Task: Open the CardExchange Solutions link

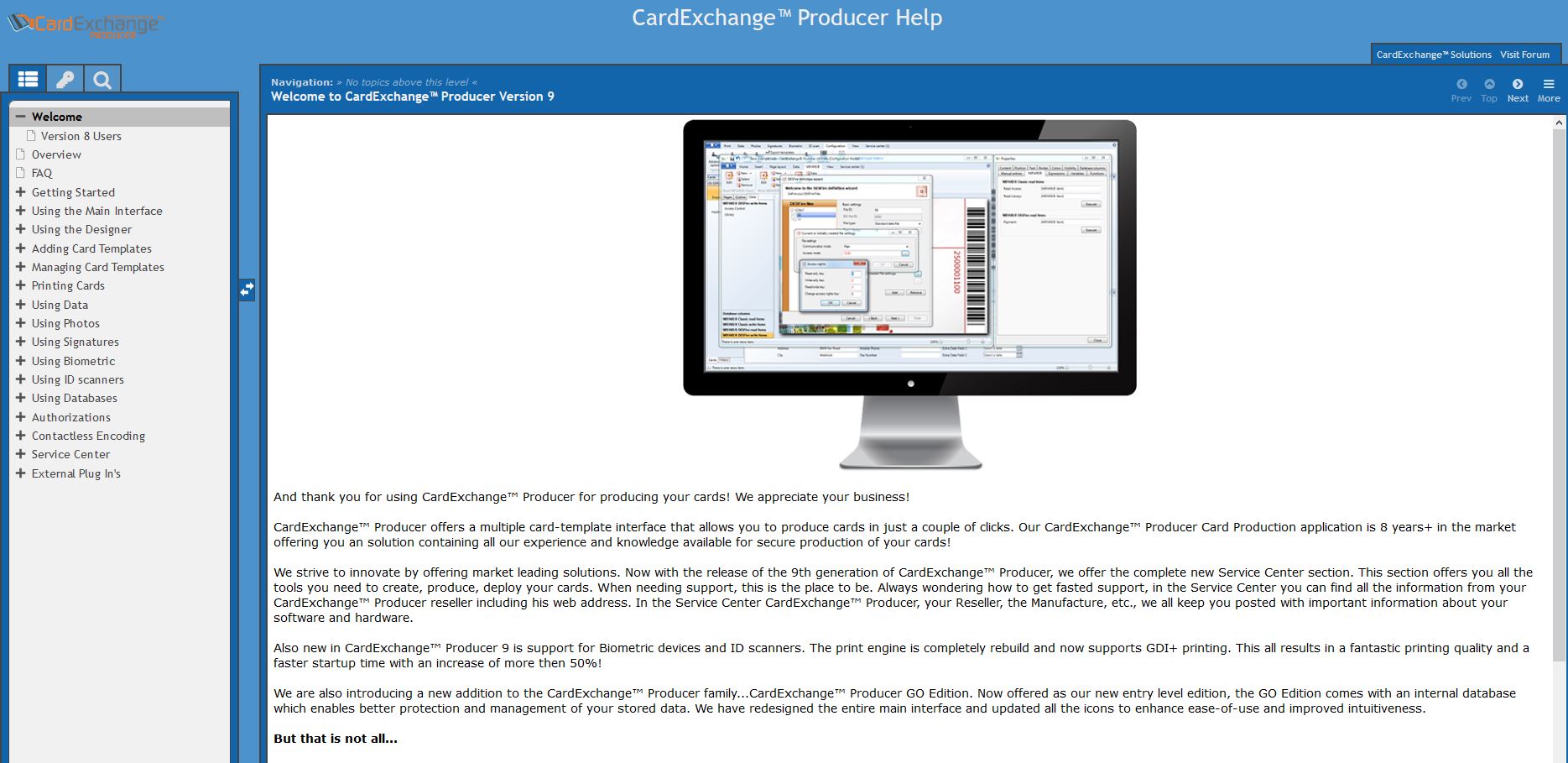Action: click(x=1434, y=55)
